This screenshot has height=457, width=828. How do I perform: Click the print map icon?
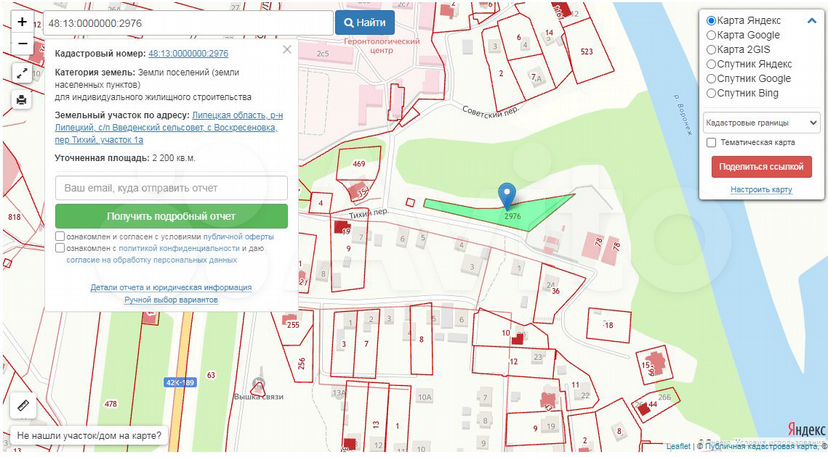click(x=22, y=99)
